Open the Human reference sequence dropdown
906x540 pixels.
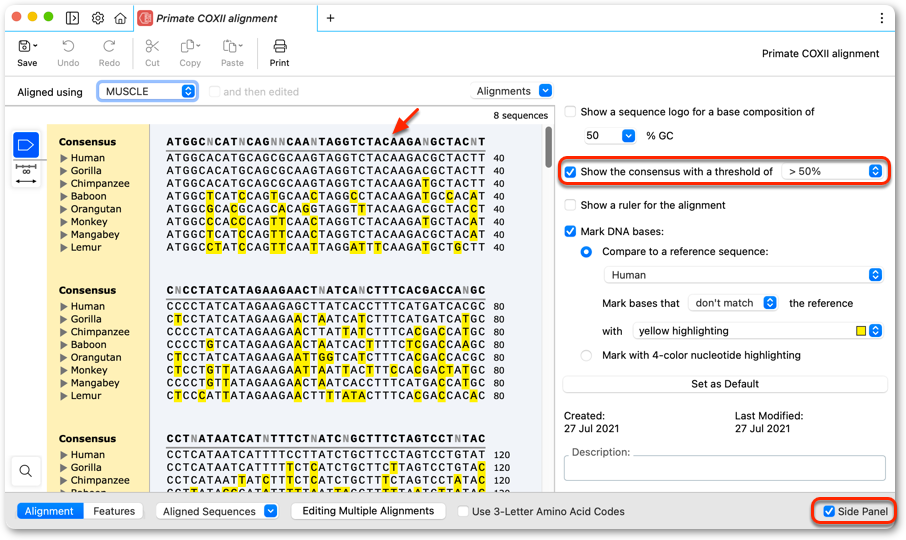pos(743,275)
